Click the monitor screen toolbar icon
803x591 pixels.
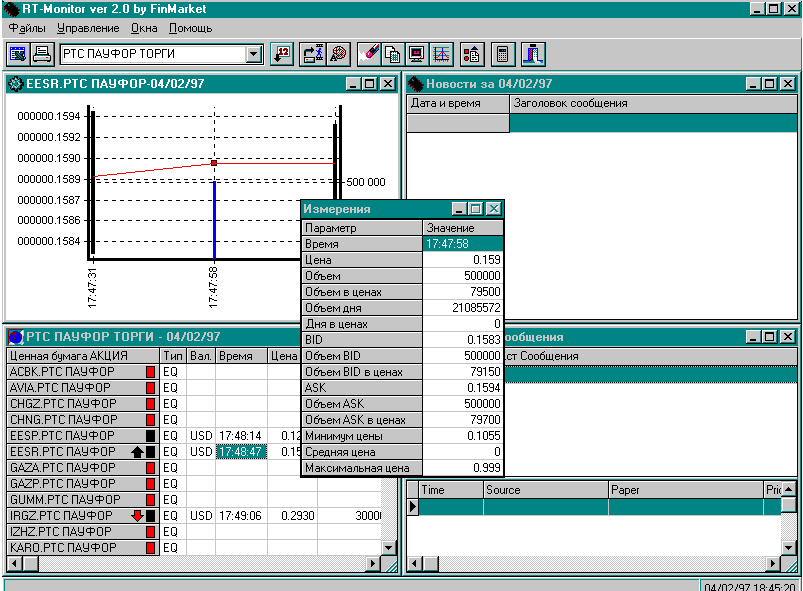(x=417, y=54)
